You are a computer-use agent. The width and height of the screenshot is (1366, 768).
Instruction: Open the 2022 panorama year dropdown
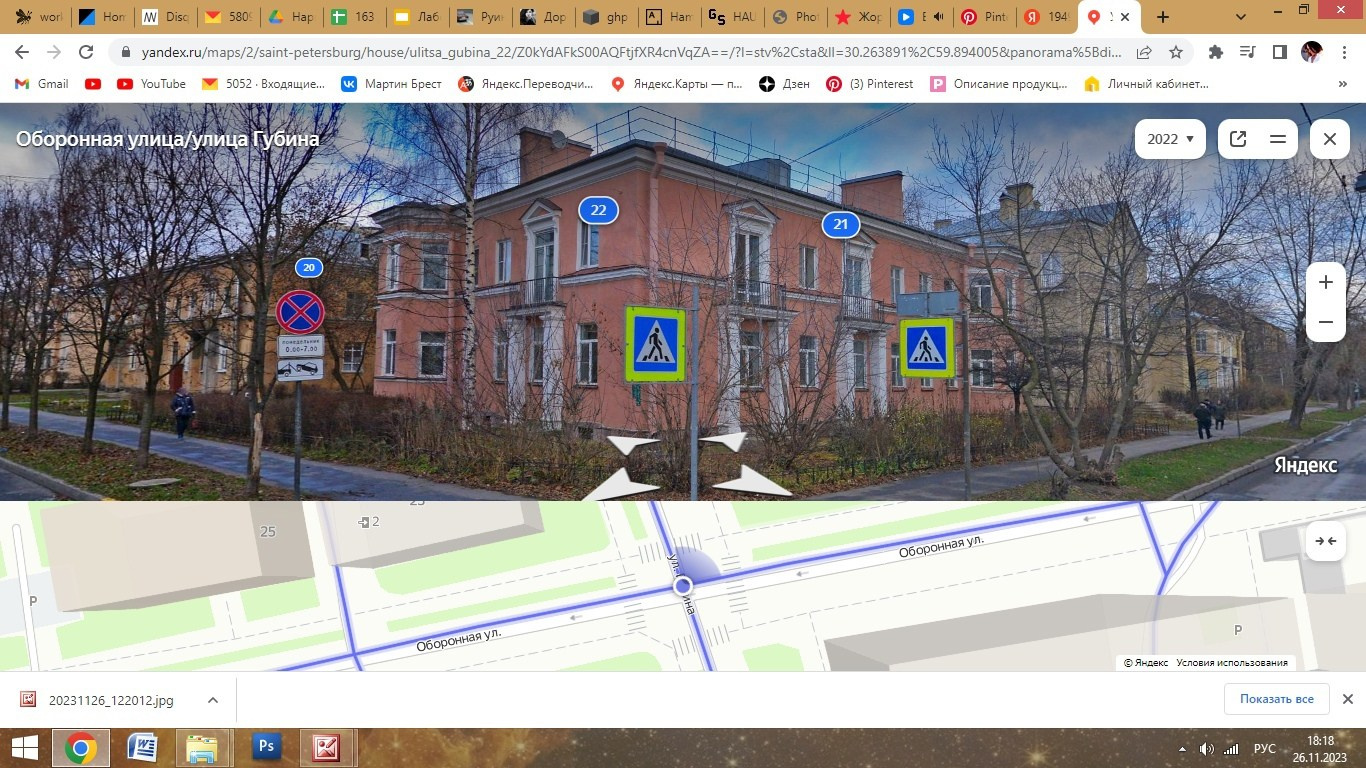[x=1169, y=139]
